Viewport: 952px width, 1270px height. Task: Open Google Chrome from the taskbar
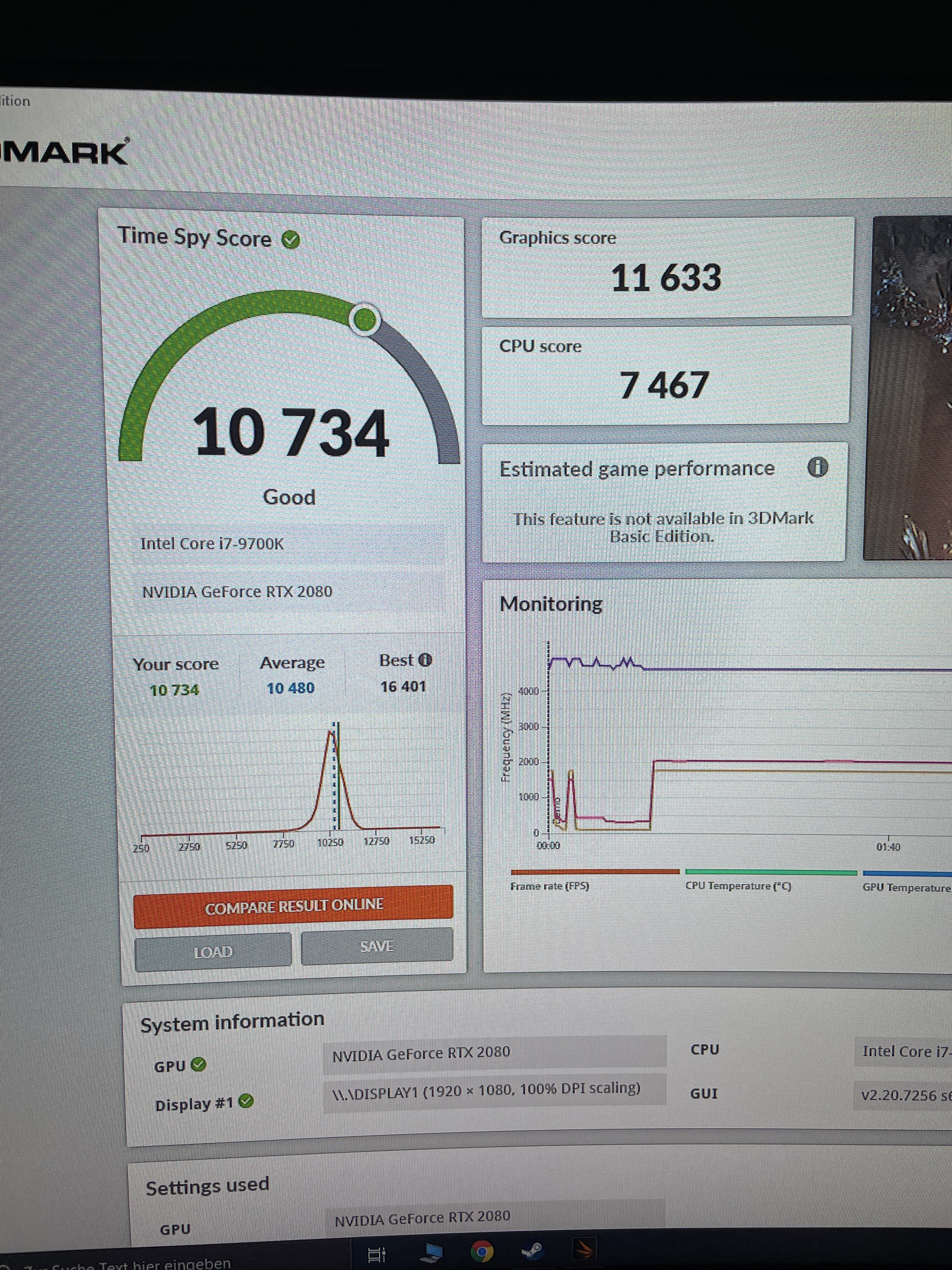click(481, 1251)
